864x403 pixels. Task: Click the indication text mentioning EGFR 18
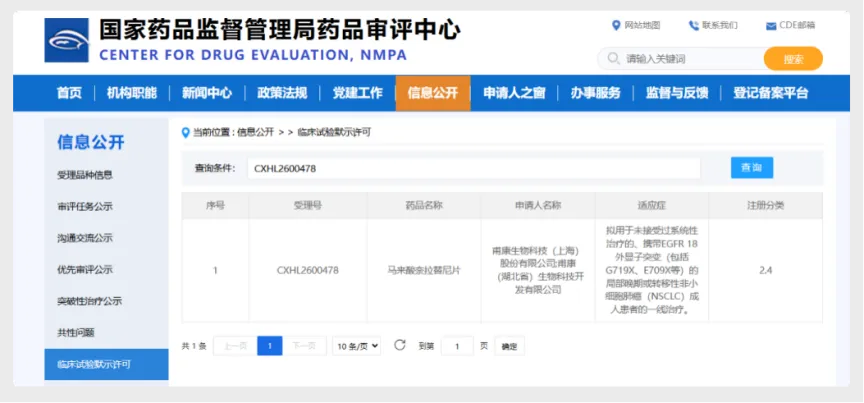pyautogui.click(x=652, y=271)
